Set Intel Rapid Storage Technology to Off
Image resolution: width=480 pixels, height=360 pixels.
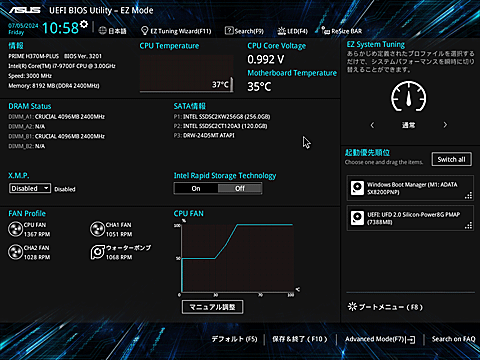(x=240, y=188)
